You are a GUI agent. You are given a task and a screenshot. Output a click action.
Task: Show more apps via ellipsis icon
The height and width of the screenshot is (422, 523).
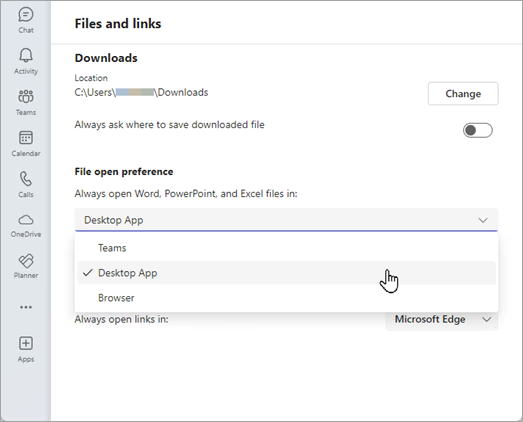point(26,307)
